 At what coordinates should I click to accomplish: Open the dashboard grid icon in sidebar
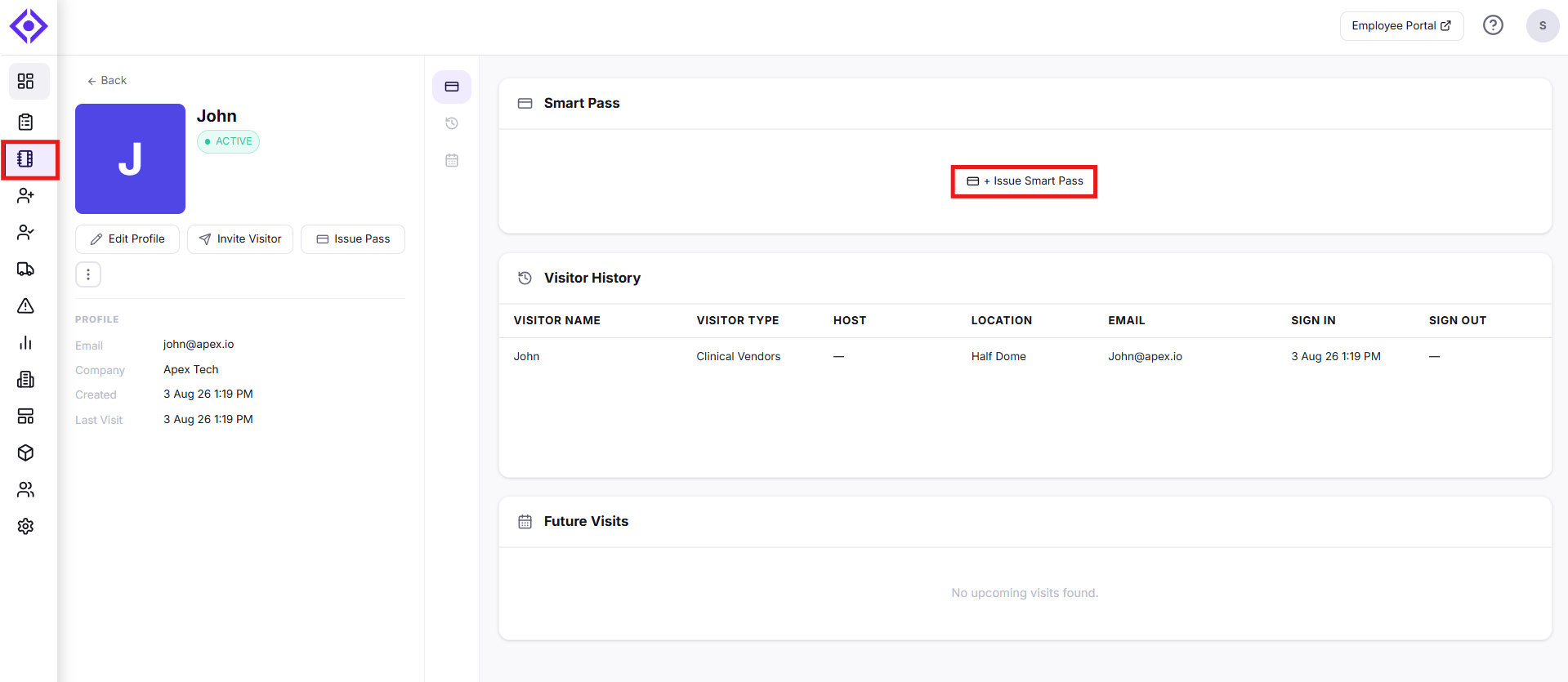25,81
